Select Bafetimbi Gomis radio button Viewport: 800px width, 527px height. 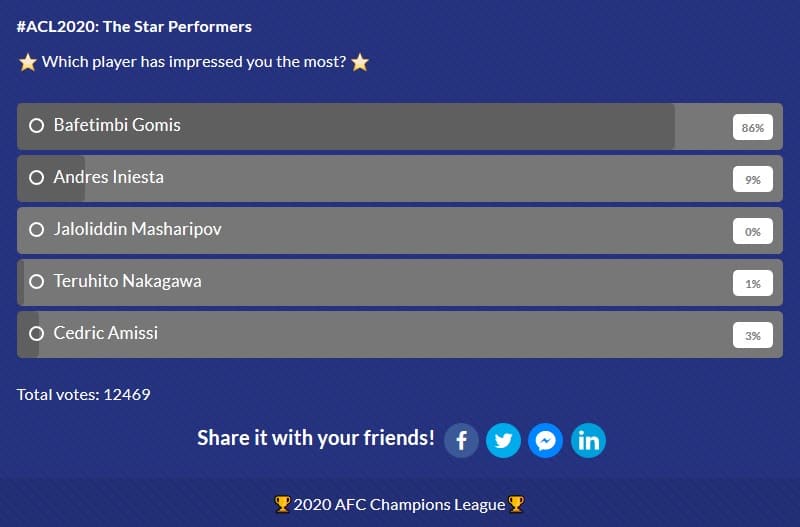pyautogui.click(x=36, y=126)
